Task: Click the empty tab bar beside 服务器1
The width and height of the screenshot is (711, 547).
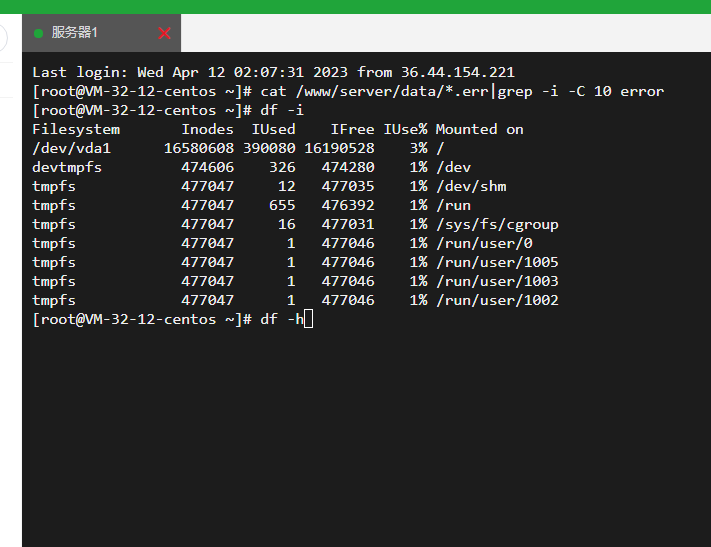Action: [446, 33]
